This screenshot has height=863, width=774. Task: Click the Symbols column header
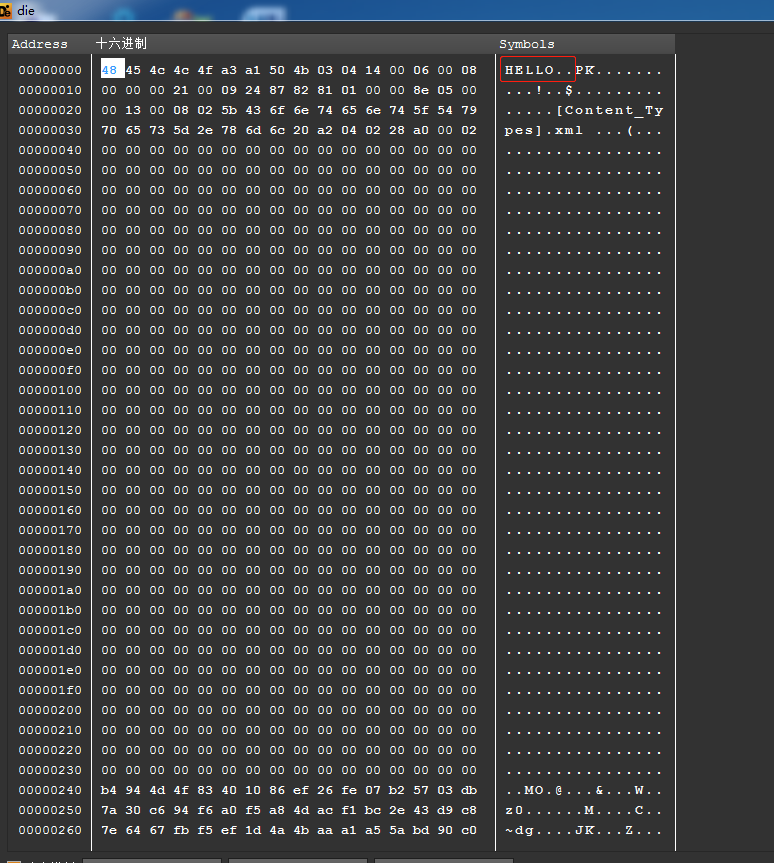[527, 44]
